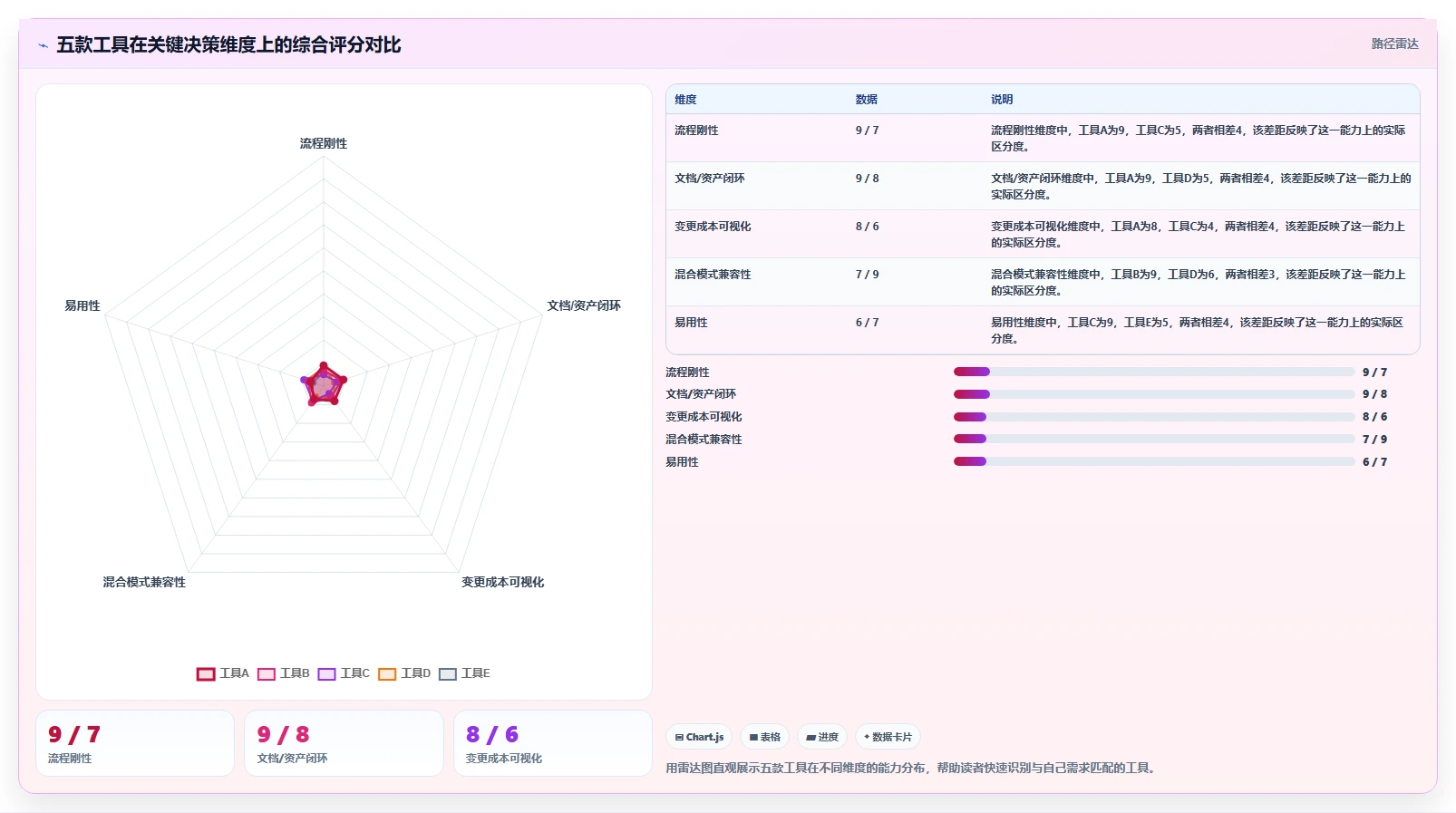1456x813 pixels.
Task: Click the 数据卡片 tag chip
Action: pos(888,737)
